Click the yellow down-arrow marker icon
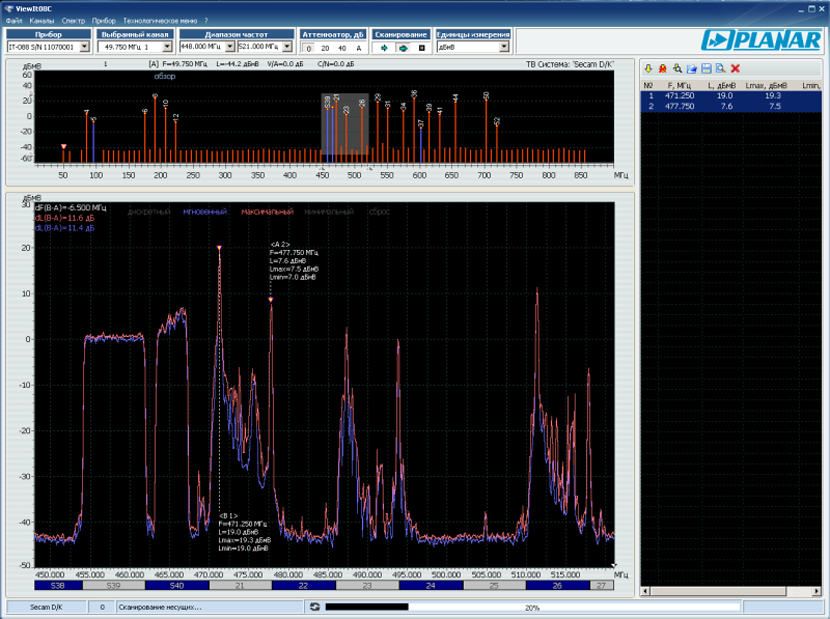This screenshot has height=619, width=830. click(x=648, y=68)
